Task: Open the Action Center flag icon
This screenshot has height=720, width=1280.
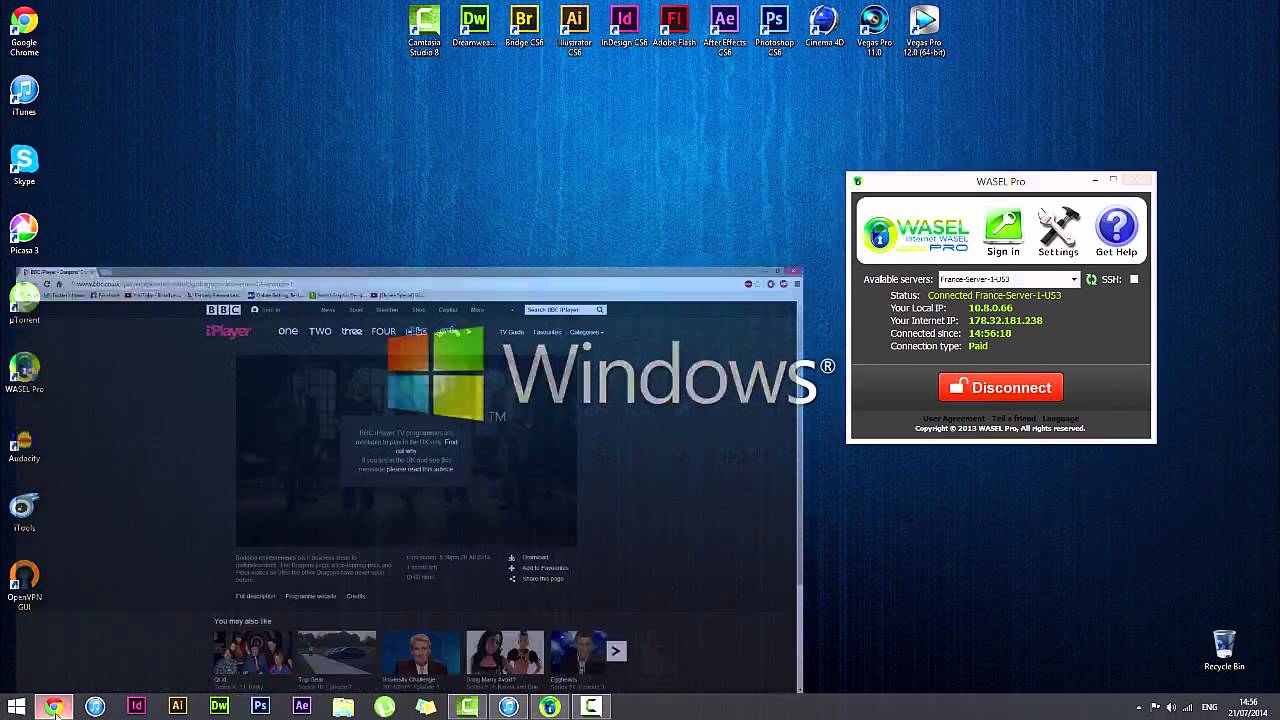Action: click(1155, 708)
